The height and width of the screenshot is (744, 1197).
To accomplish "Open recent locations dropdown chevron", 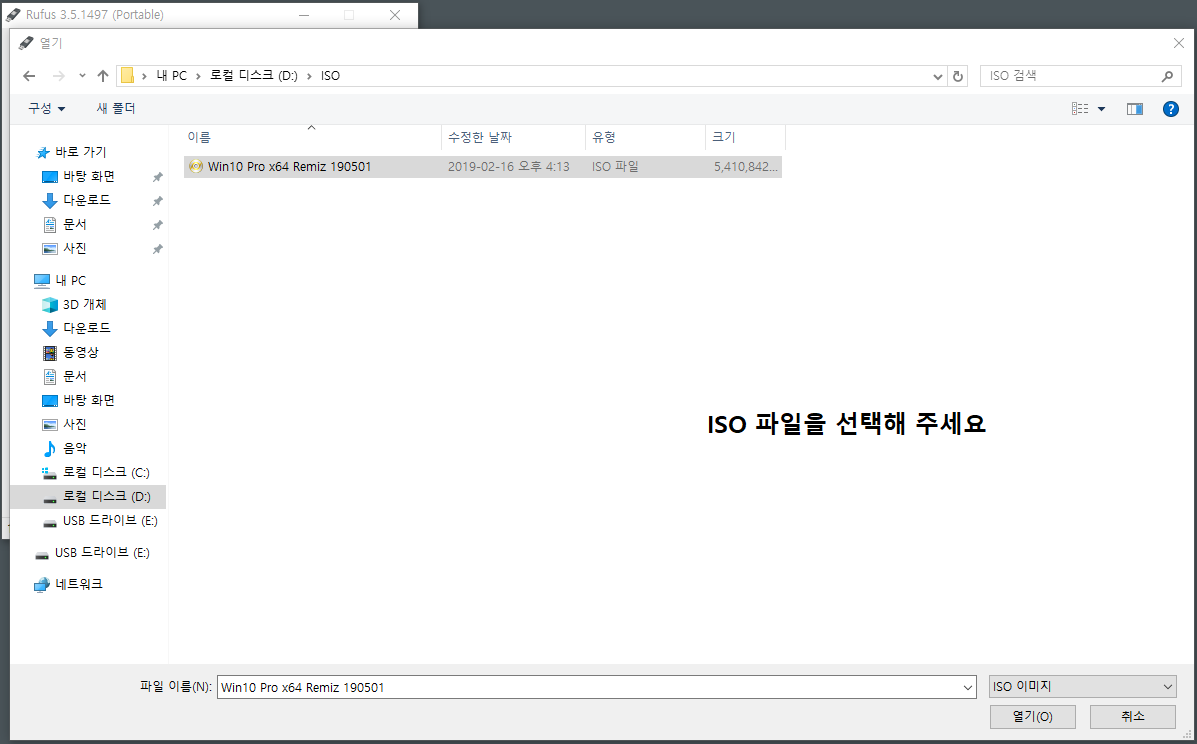I will point(82,76).
